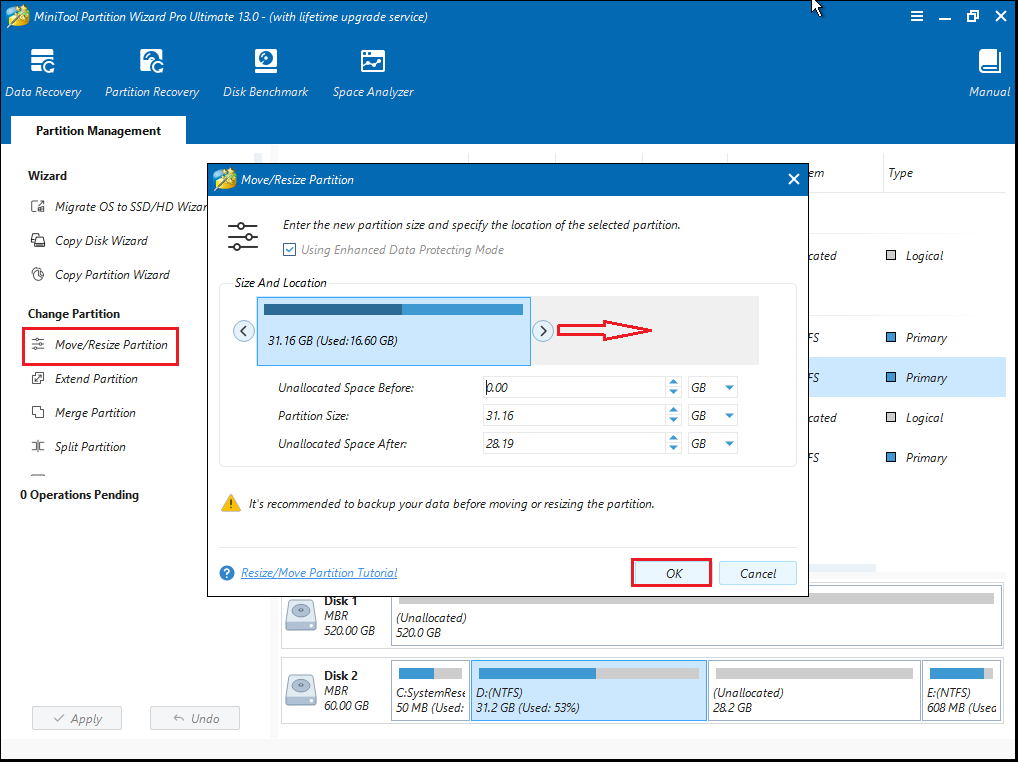Screen dimensions: 1018x762
Task: Open unit dropdown for Partition Size
Action: pyautogui.click(x=729, y=415)
